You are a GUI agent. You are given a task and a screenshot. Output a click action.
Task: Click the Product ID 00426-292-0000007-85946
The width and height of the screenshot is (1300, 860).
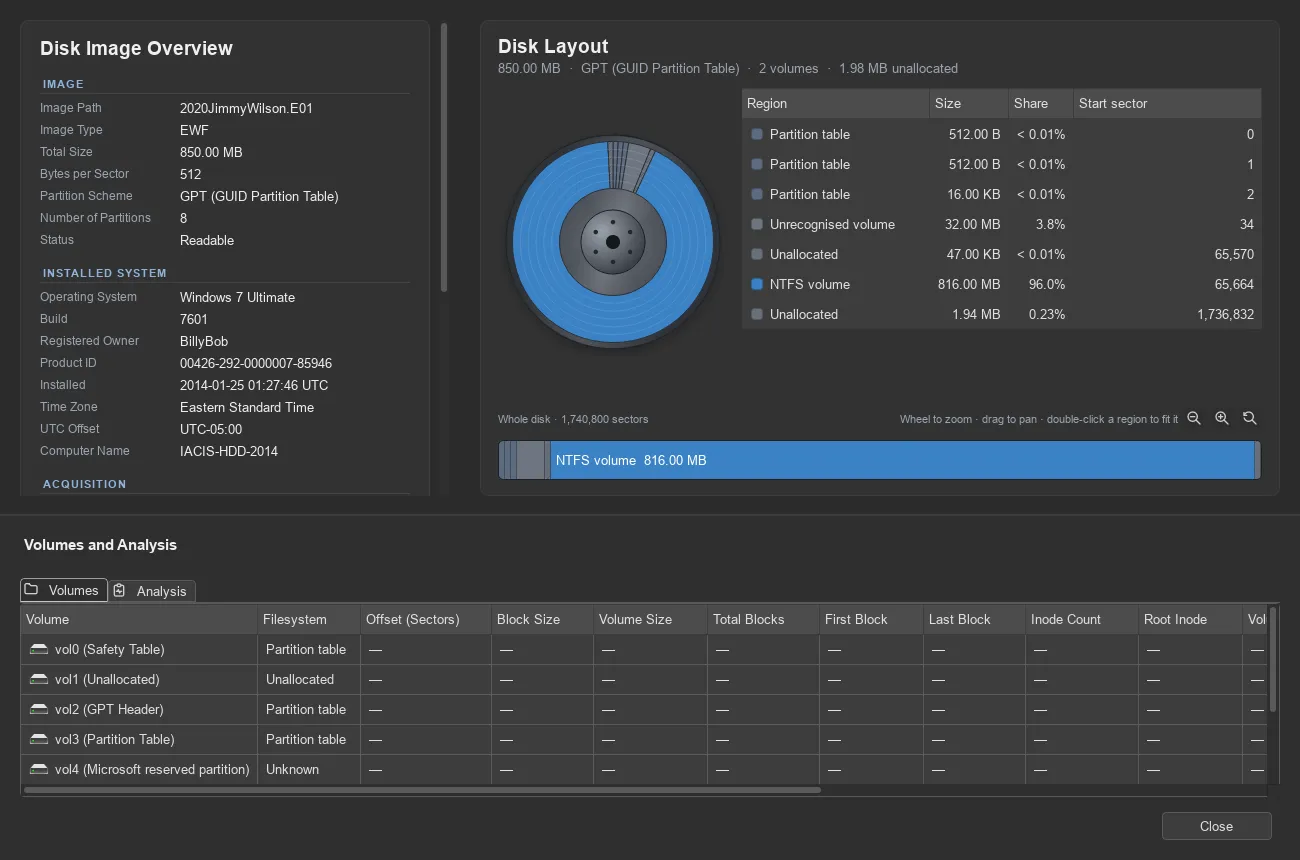[256, 363]
